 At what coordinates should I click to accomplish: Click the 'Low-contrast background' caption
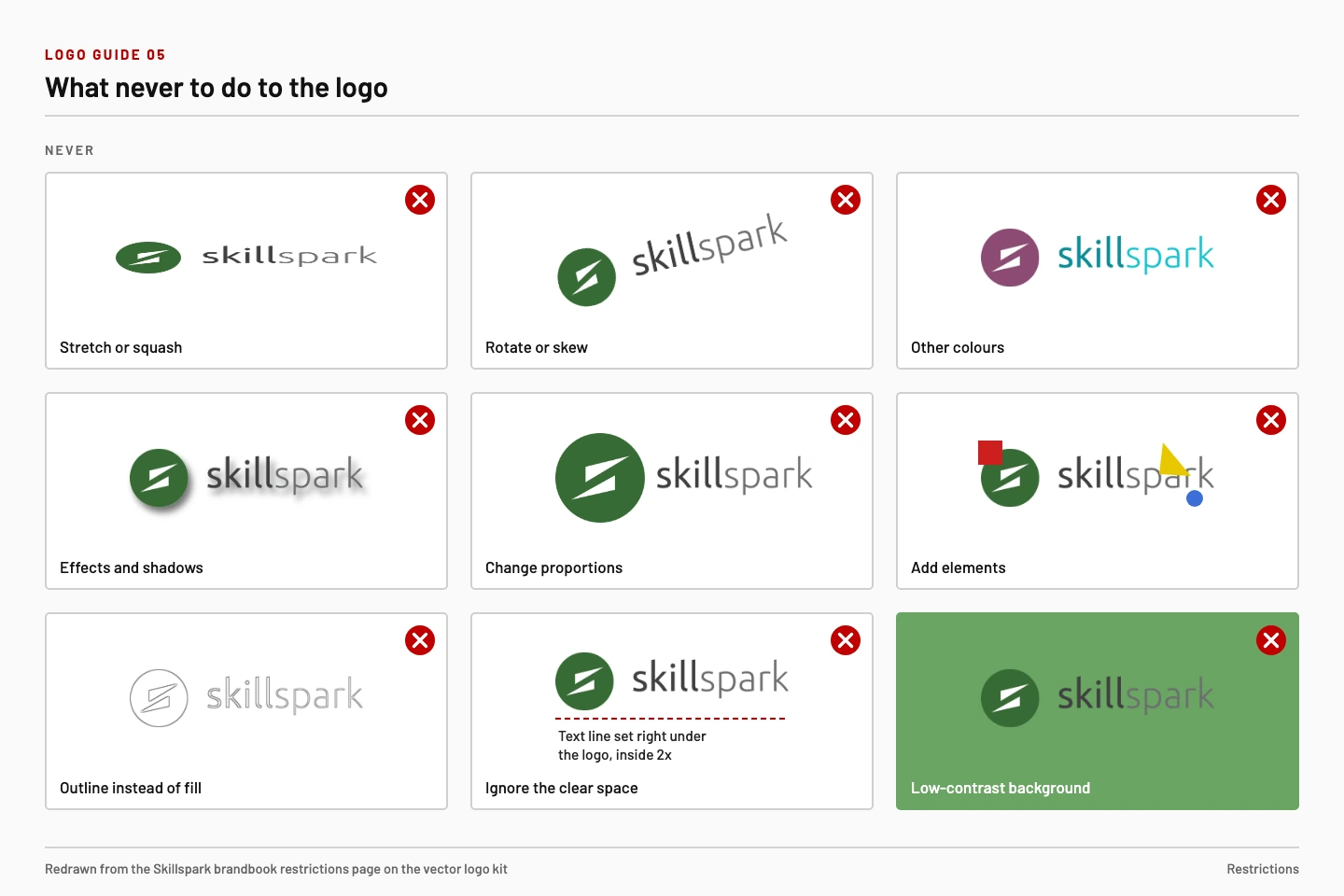[x=1001, y=788]
